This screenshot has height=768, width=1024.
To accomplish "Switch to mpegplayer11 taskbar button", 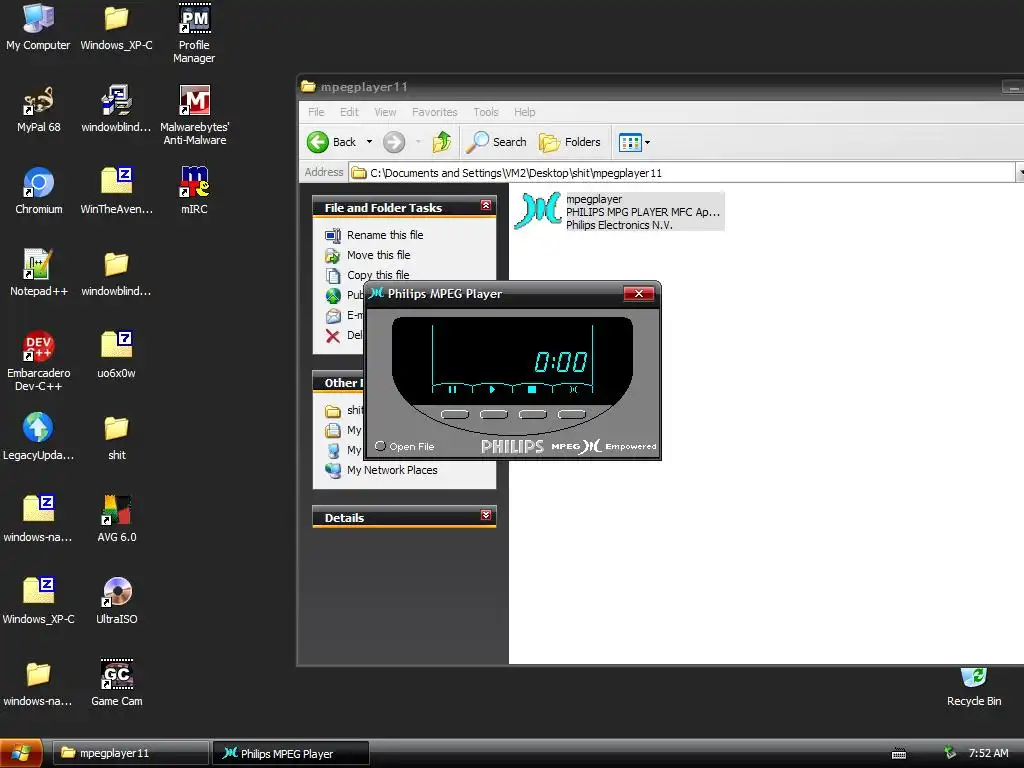I will click(x=131, y=753).
